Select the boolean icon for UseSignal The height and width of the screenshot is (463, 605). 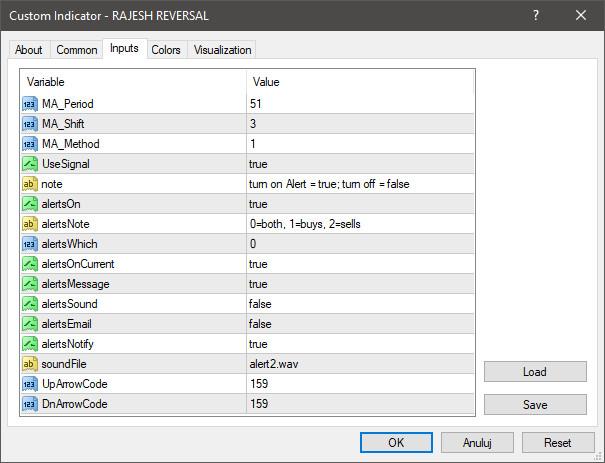30,164
